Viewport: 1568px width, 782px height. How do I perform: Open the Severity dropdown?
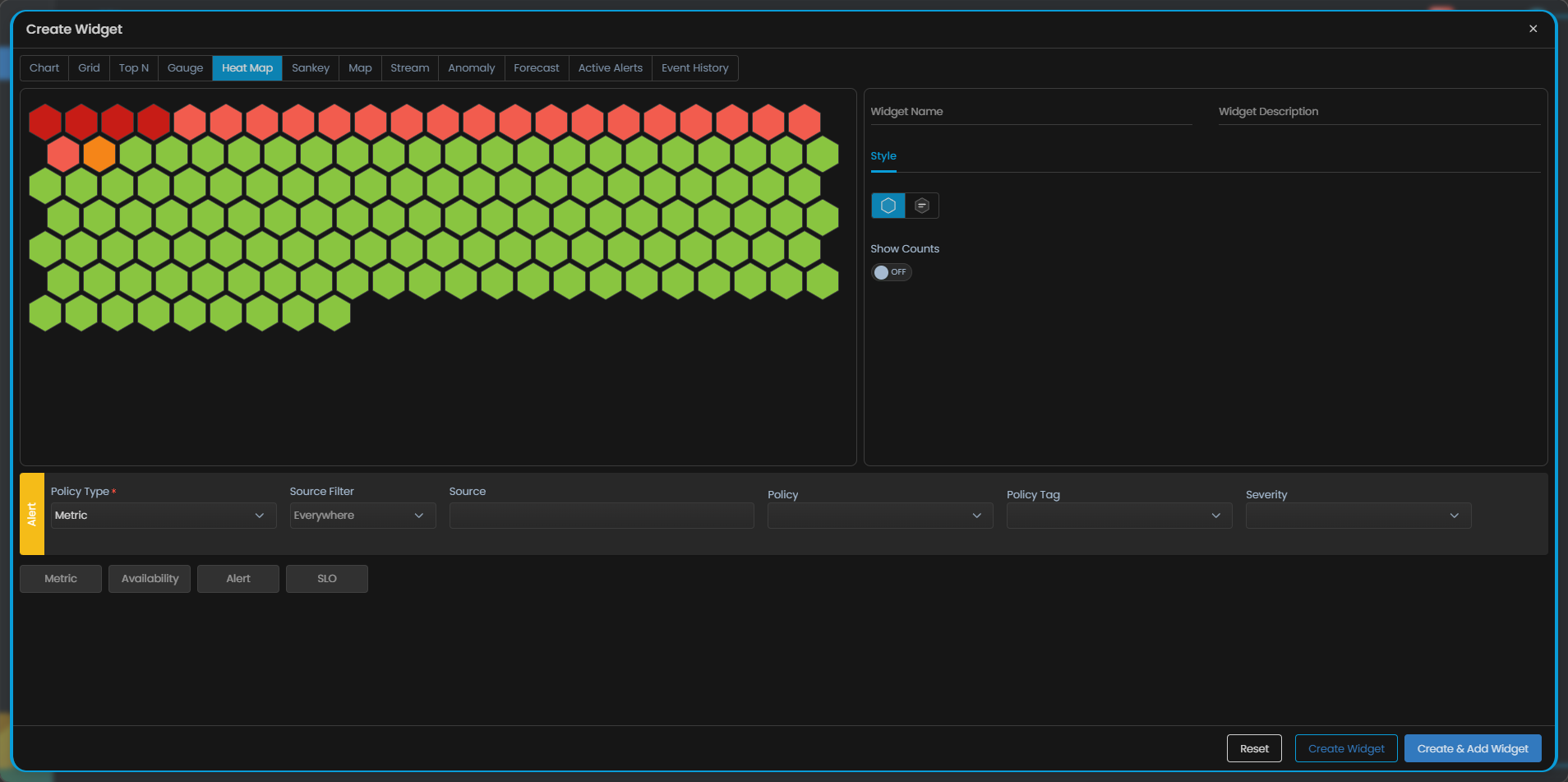pyautogui.click(x=1358, y=516)
